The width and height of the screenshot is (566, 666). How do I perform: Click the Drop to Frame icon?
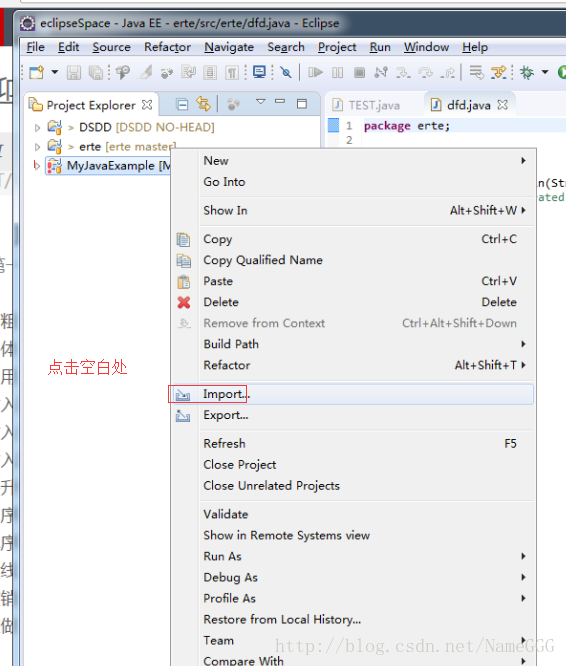tap(476, 73)
